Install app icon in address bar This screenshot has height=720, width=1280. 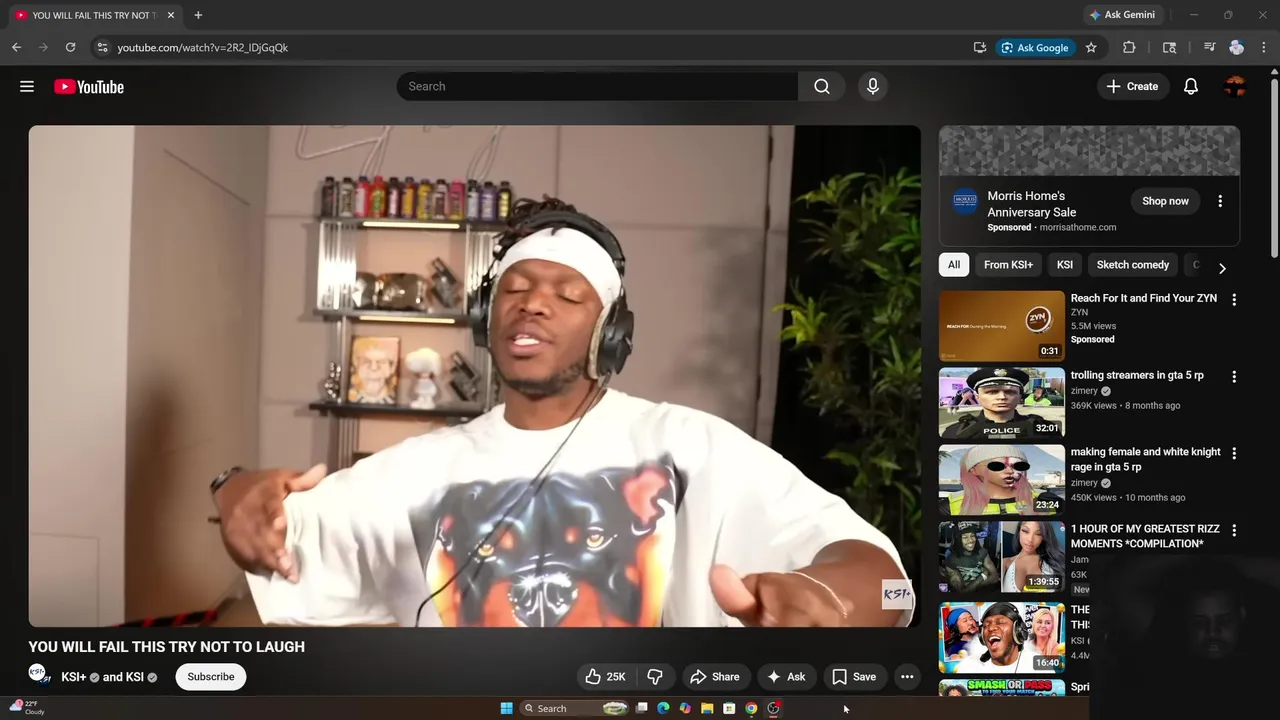click(980, 47)
